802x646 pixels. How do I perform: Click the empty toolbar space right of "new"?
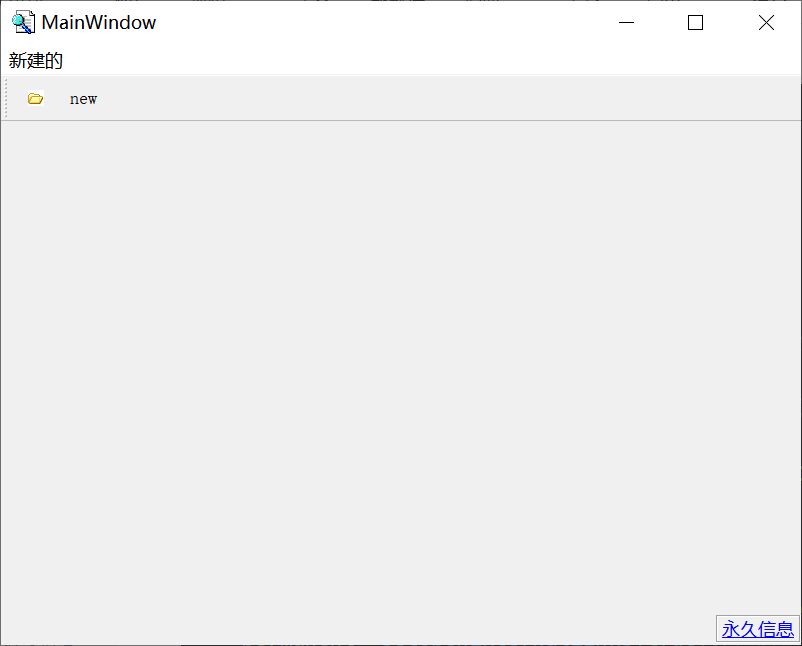point(400,98)
